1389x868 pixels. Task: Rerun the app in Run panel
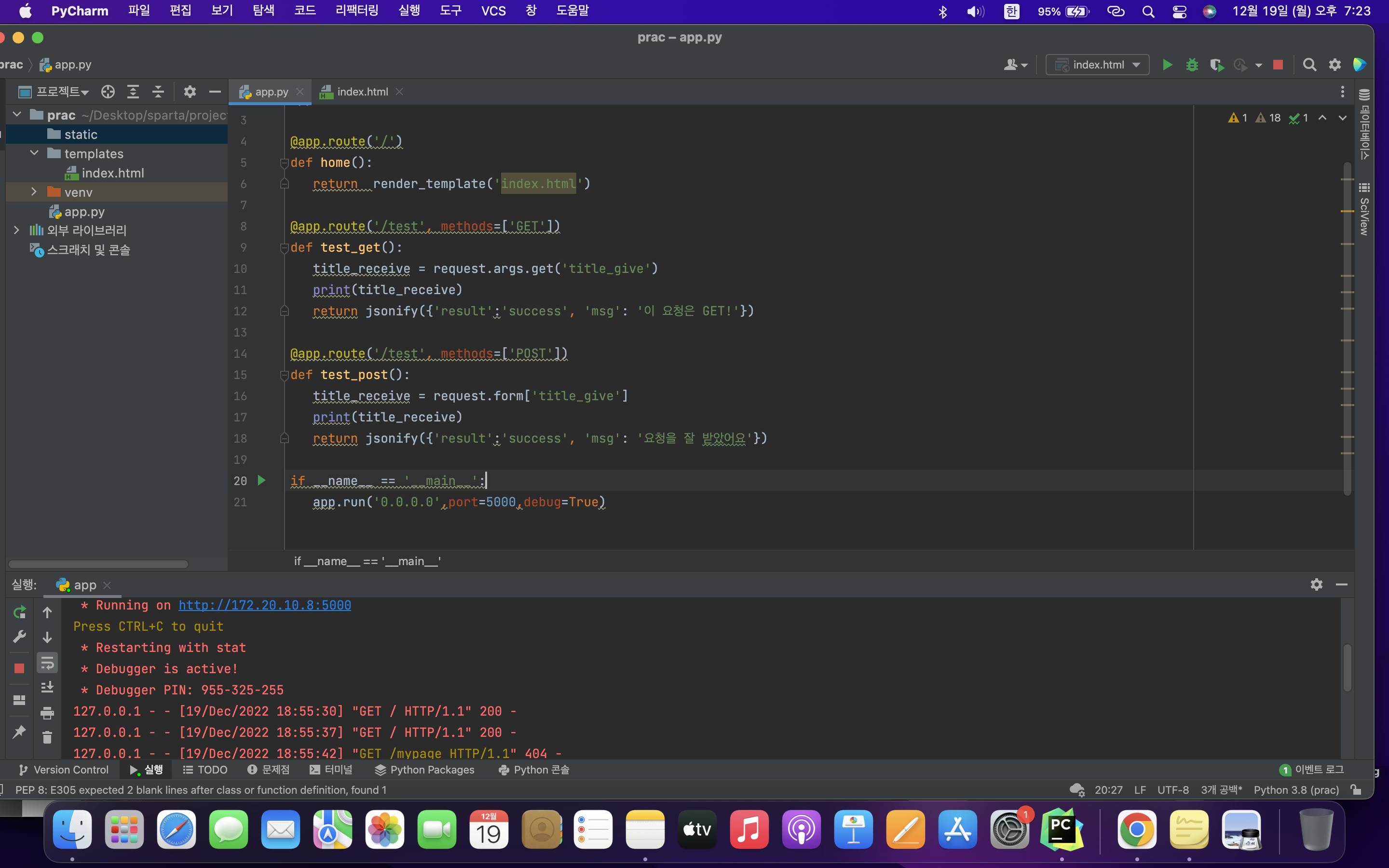point(19,612)
